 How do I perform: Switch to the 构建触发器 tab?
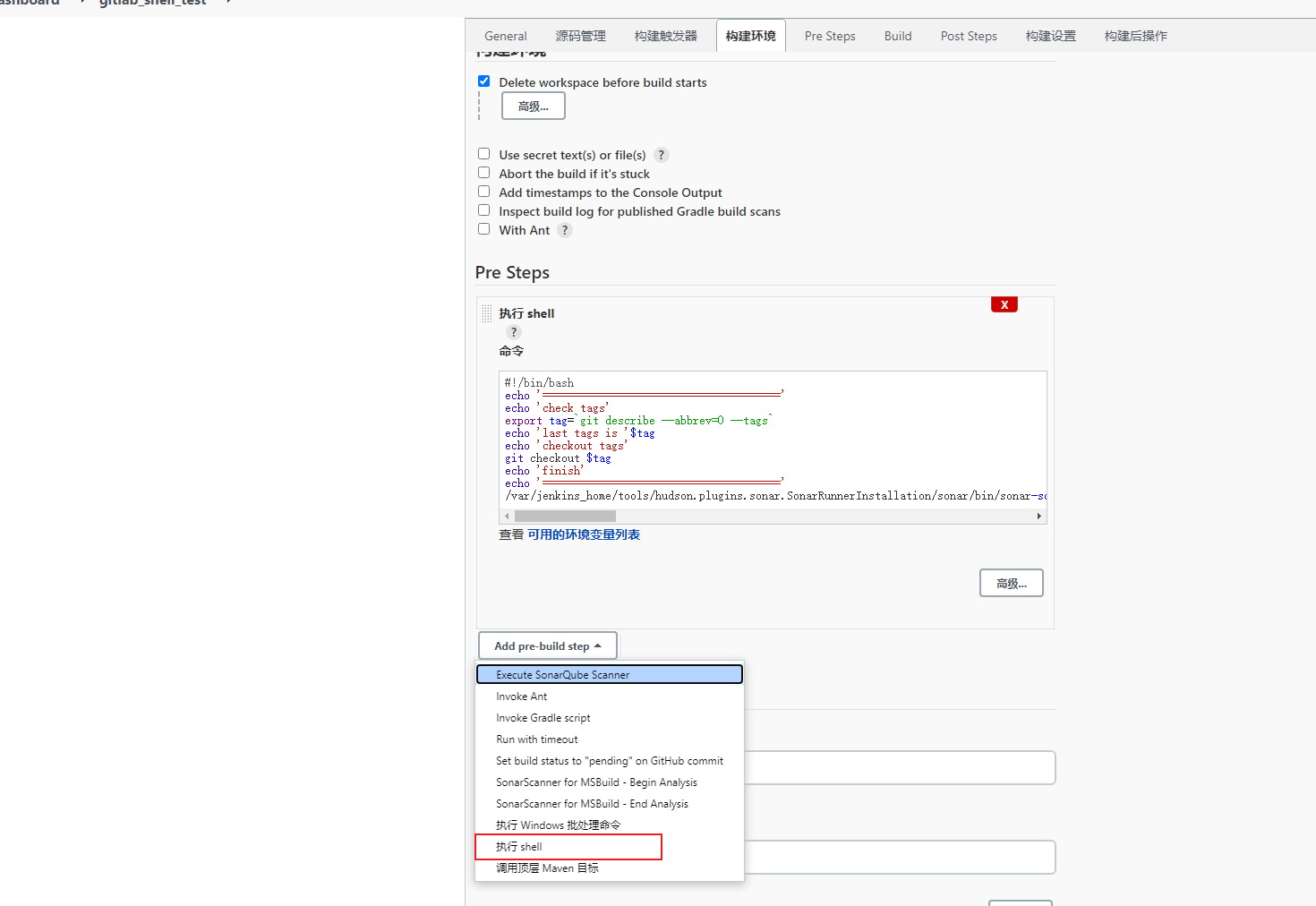point(666,36)
